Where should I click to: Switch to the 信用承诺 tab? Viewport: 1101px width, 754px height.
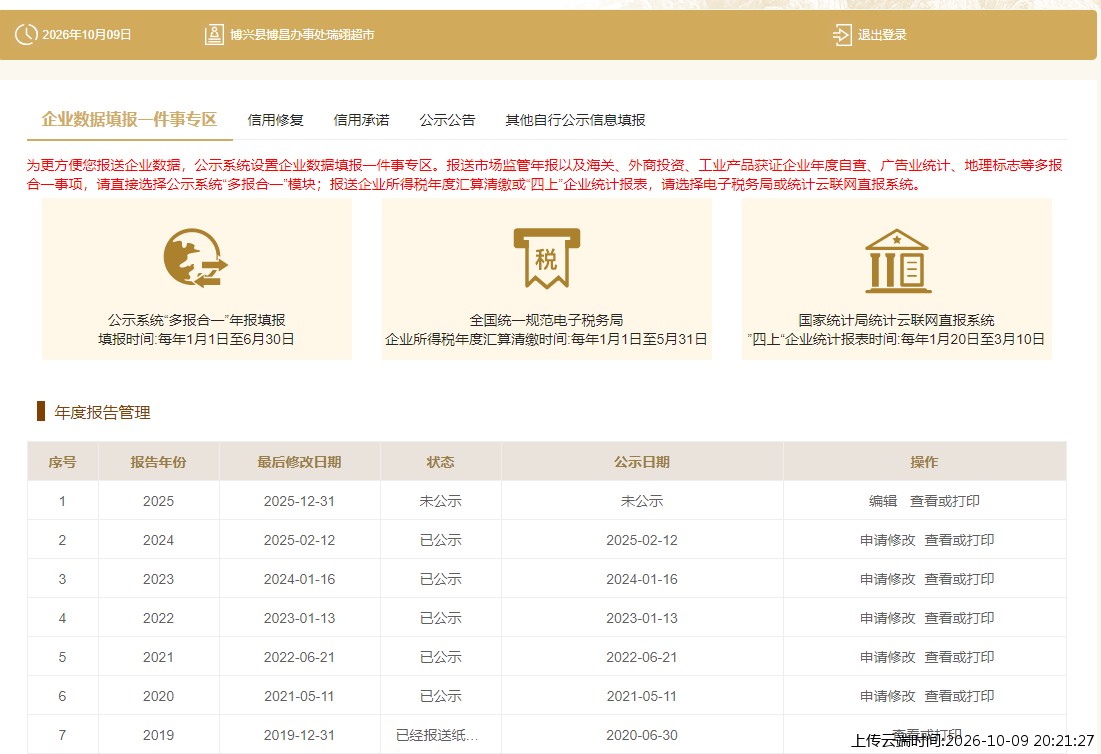pyautogui.click(x=361, y=120)
